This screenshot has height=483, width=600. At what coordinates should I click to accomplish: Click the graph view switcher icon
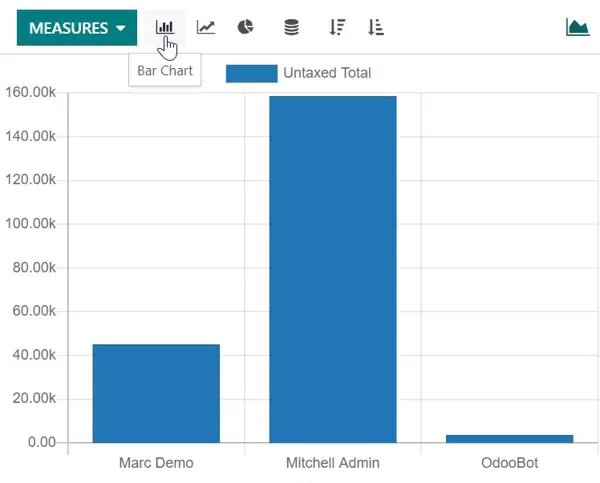pos(577,27)
